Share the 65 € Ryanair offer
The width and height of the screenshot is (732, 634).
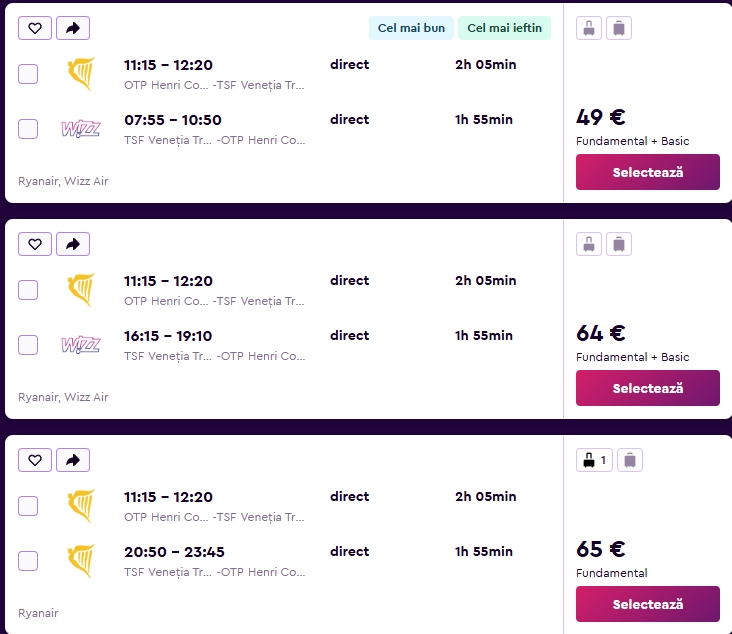pos(73,460)
